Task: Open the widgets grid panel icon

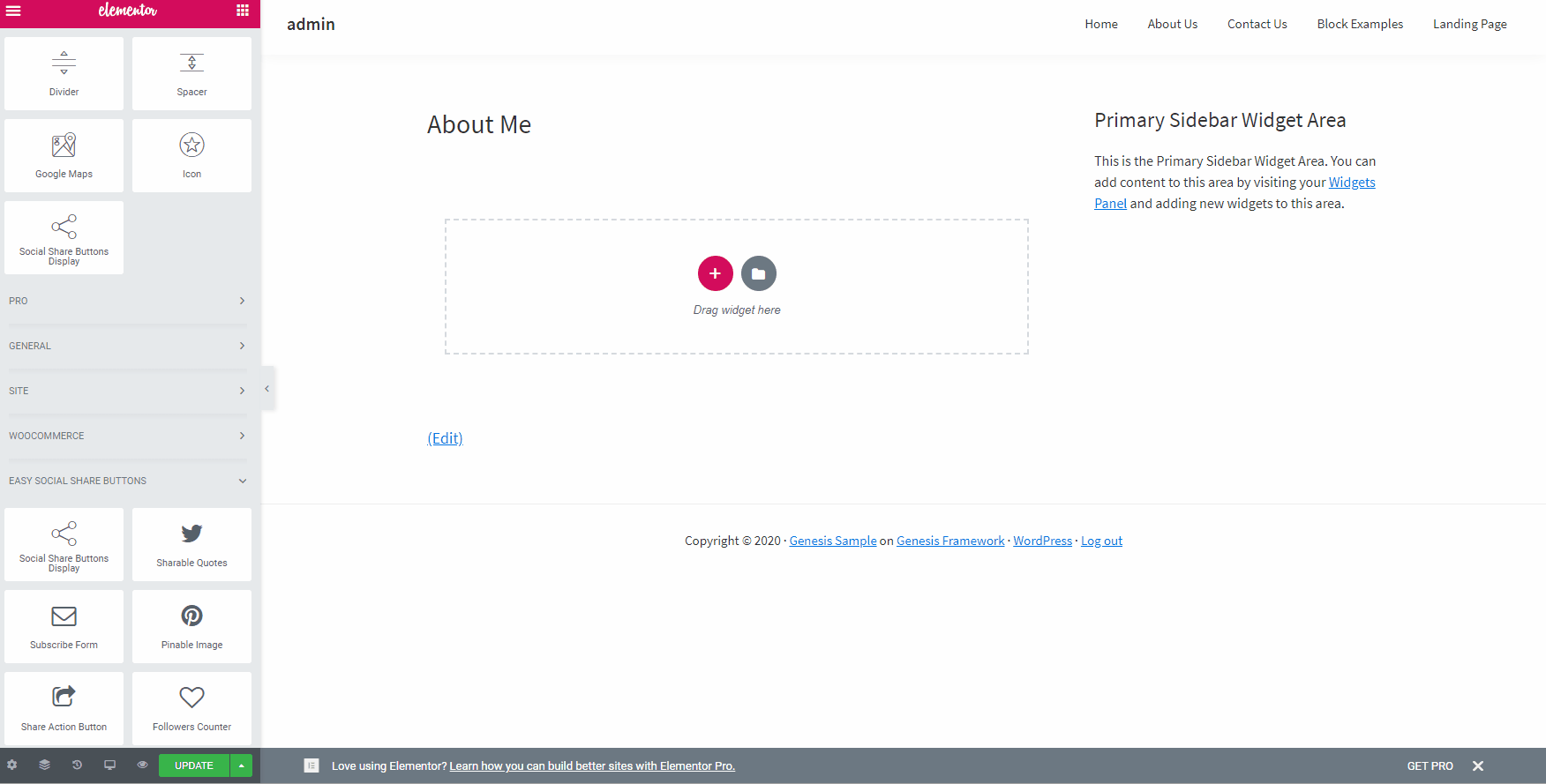Action: pyautogui.click(x=243, y=11)
